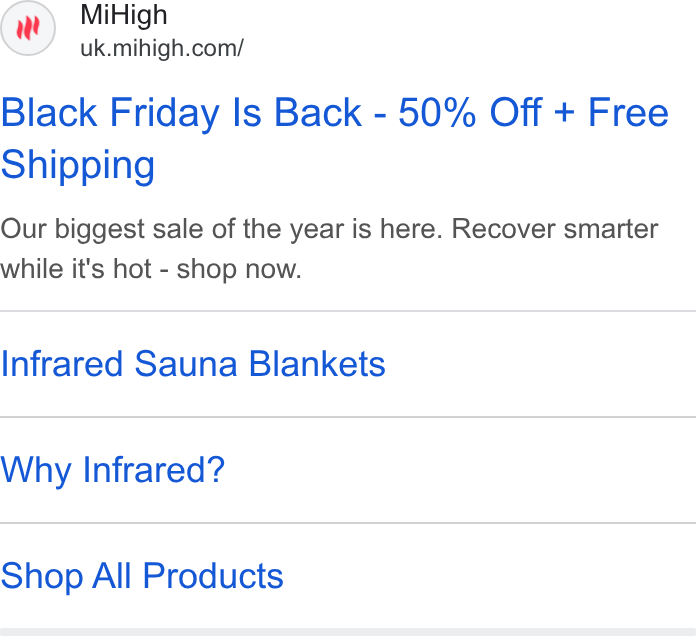Click the 50% Off text in the headline
This screenshot has width=696, height=636.
click(470, 112)
